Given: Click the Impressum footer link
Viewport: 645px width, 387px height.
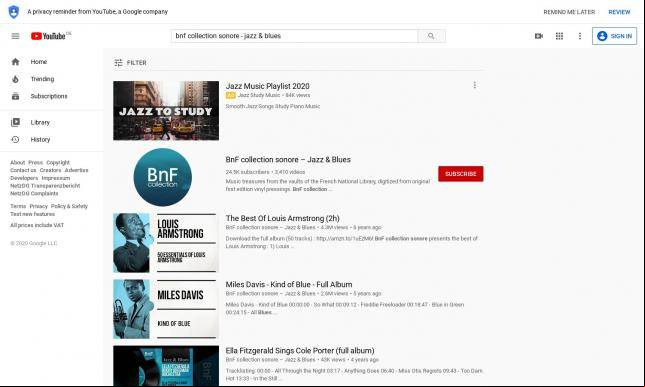Looking at the screenshot, I should coord(56,178).
